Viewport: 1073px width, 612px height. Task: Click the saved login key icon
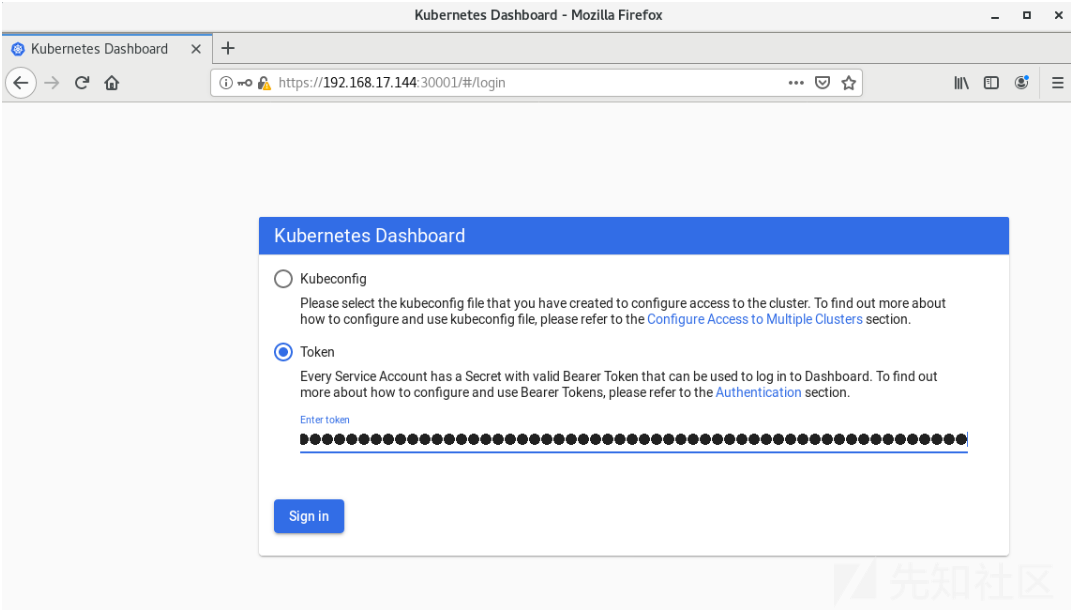click(x=244, y=83)
